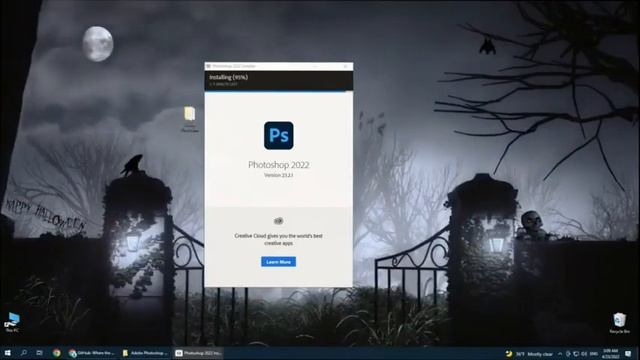Viewport: 640px width, 360px height.
Task: Click the Creative Cloud logo icon
Action: 278,221
